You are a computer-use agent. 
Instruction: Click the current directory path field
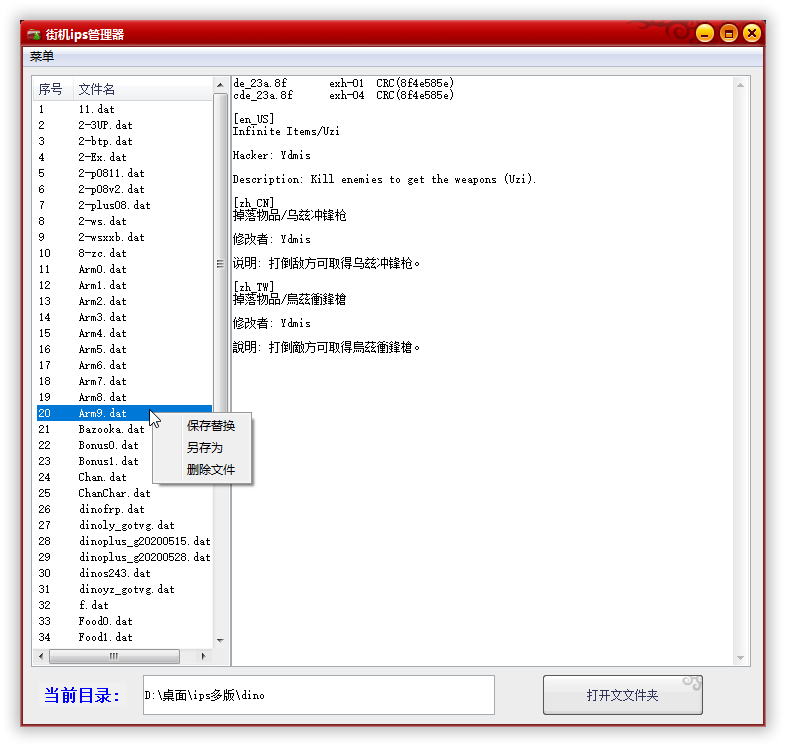click(318, 695)
